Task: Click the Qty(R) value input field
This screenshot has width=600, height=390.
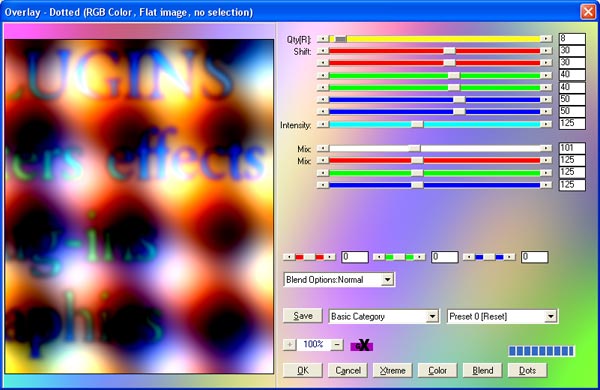Action: [572, 39]
